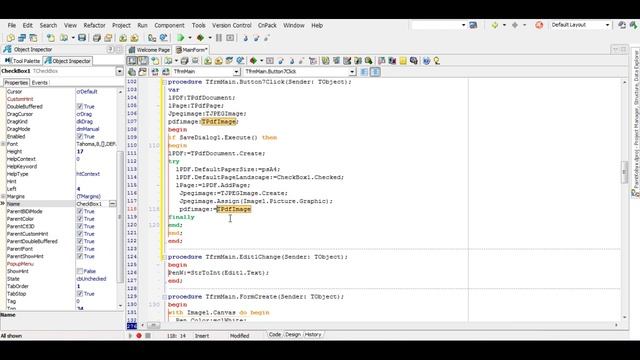This screenshot has height=360, width=640.
Task: Open the Run button dropdown arrow
Action: pyautogui.click(x=190, y=38)
